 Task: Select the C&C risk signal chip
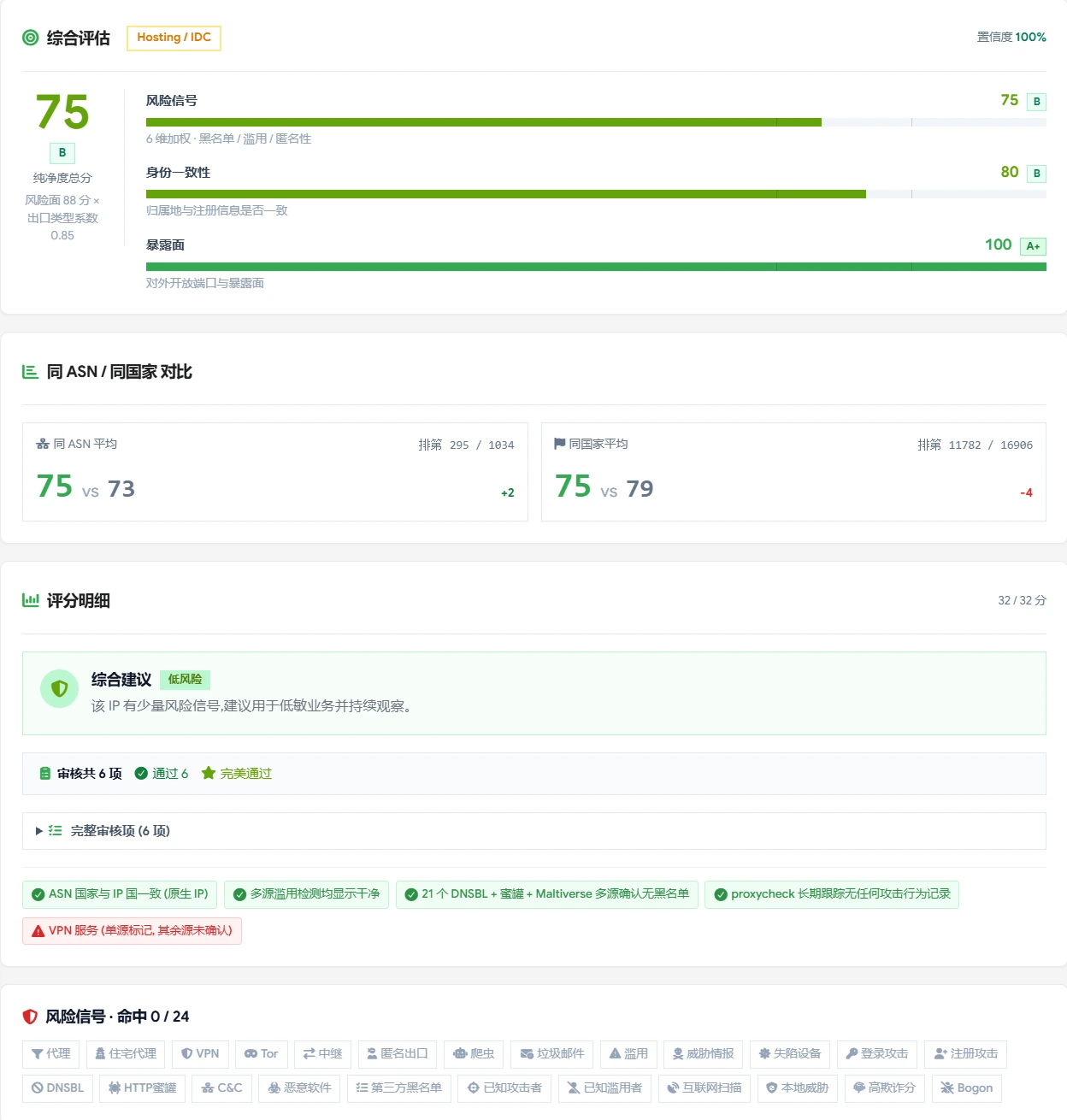(221, 1088)
